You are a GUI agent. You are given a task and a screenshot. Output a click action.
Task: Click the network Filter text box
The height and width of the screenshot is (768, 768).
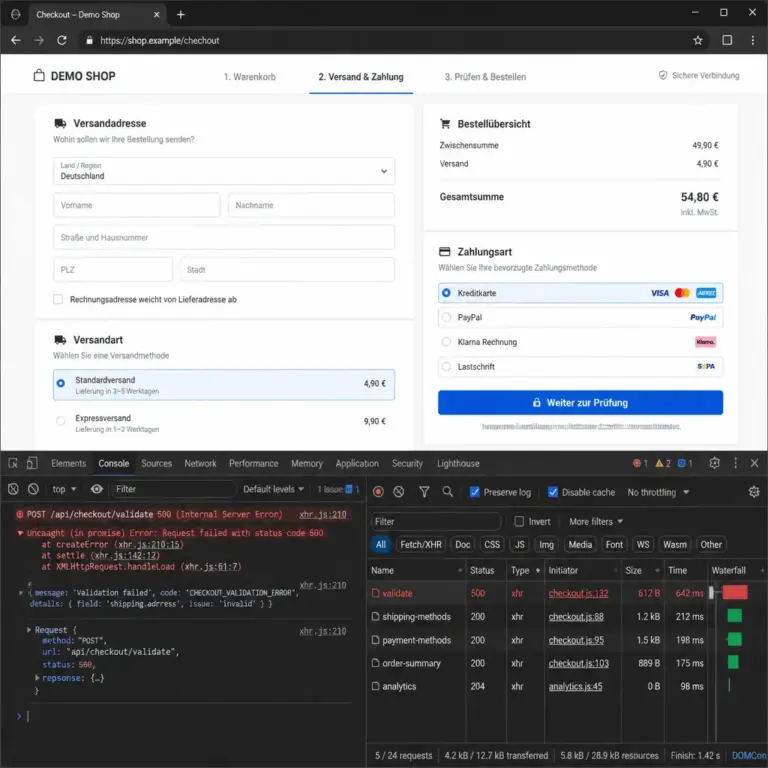click(x=435, y=522)
